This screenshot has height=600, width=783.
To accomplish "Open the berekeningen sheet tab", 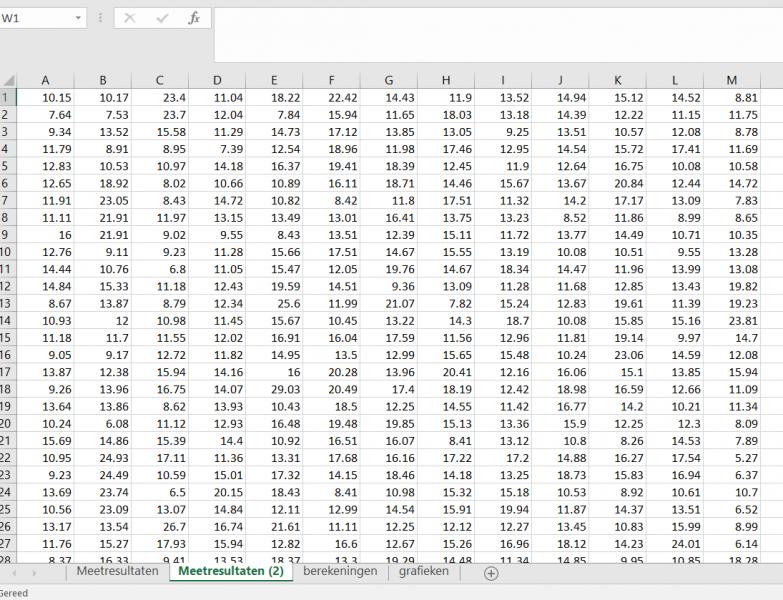I will pyautogui.click(x=340, y=572).
